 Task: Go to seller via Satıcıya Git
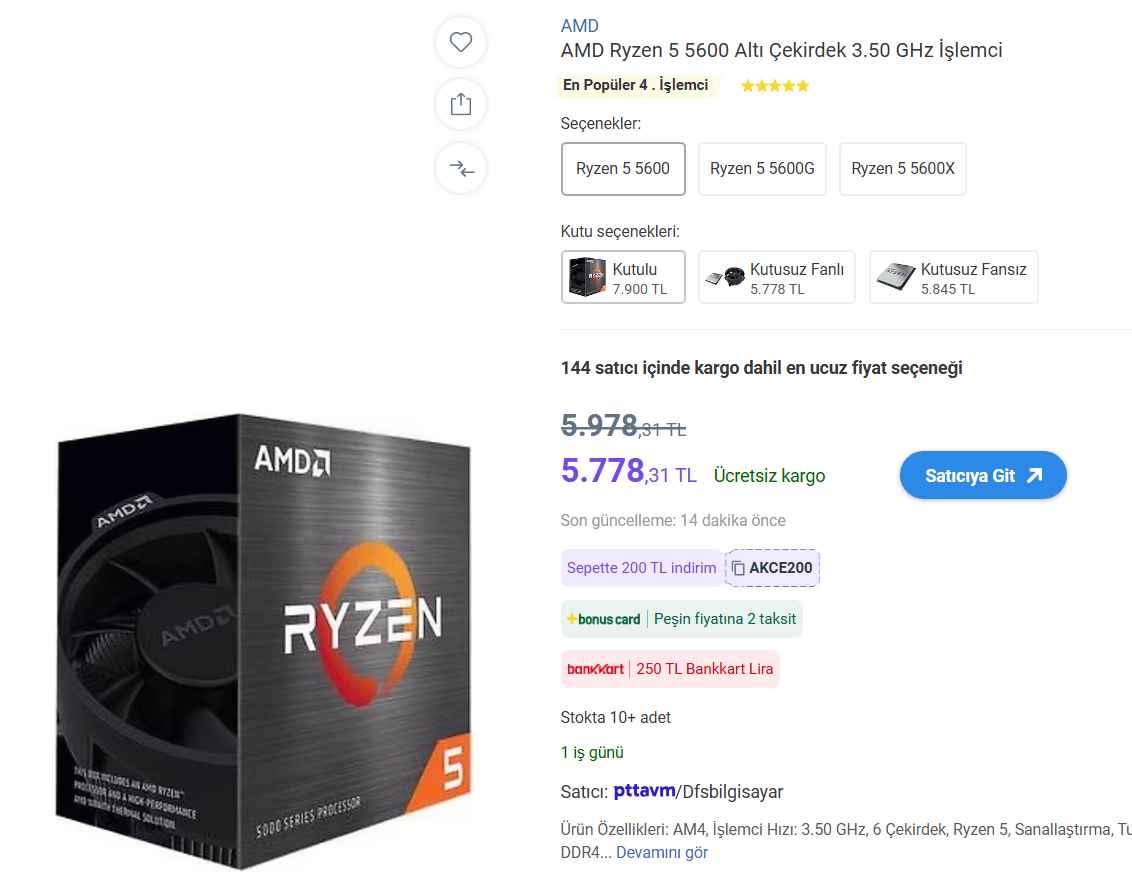click(983, 475)
